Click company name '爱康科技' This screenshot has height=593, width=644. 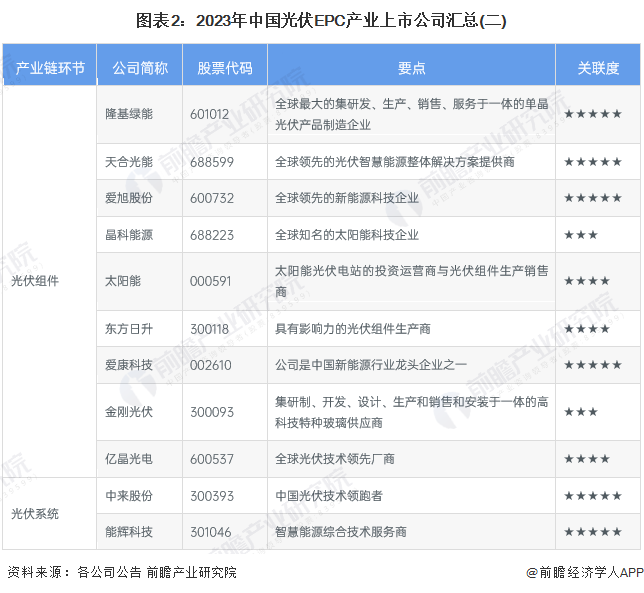129,365
